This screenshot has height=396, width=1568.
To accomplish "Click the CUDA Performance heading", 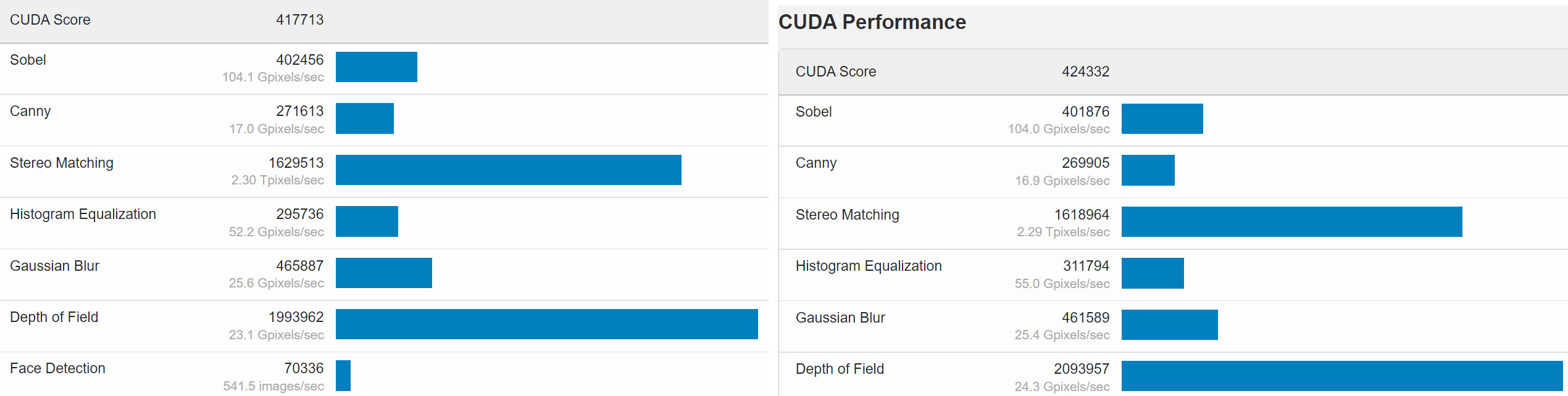I will [x=872, y=22].
